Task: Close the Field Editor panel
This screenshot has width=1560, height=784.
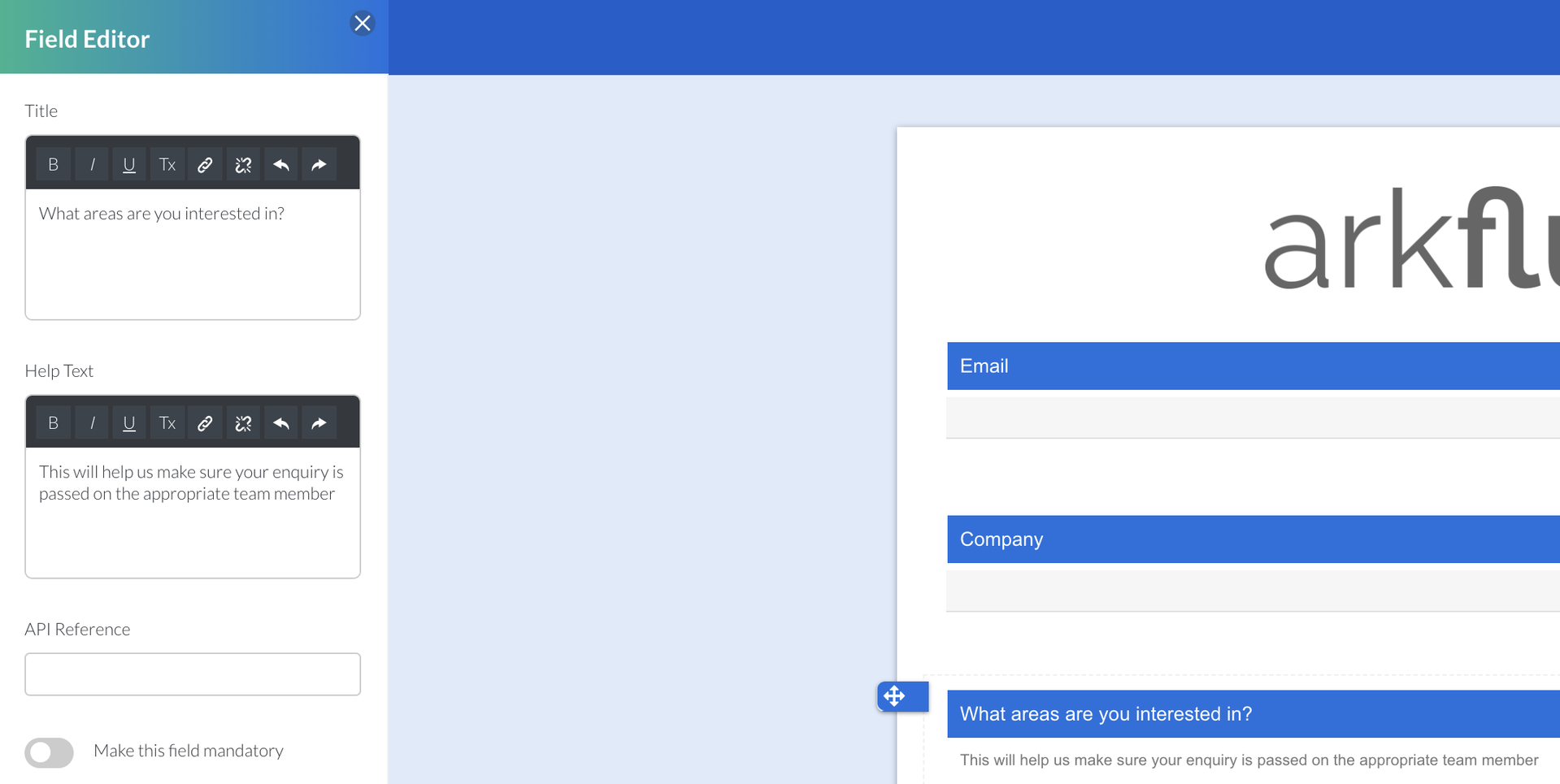Action: tap(363, 24)
